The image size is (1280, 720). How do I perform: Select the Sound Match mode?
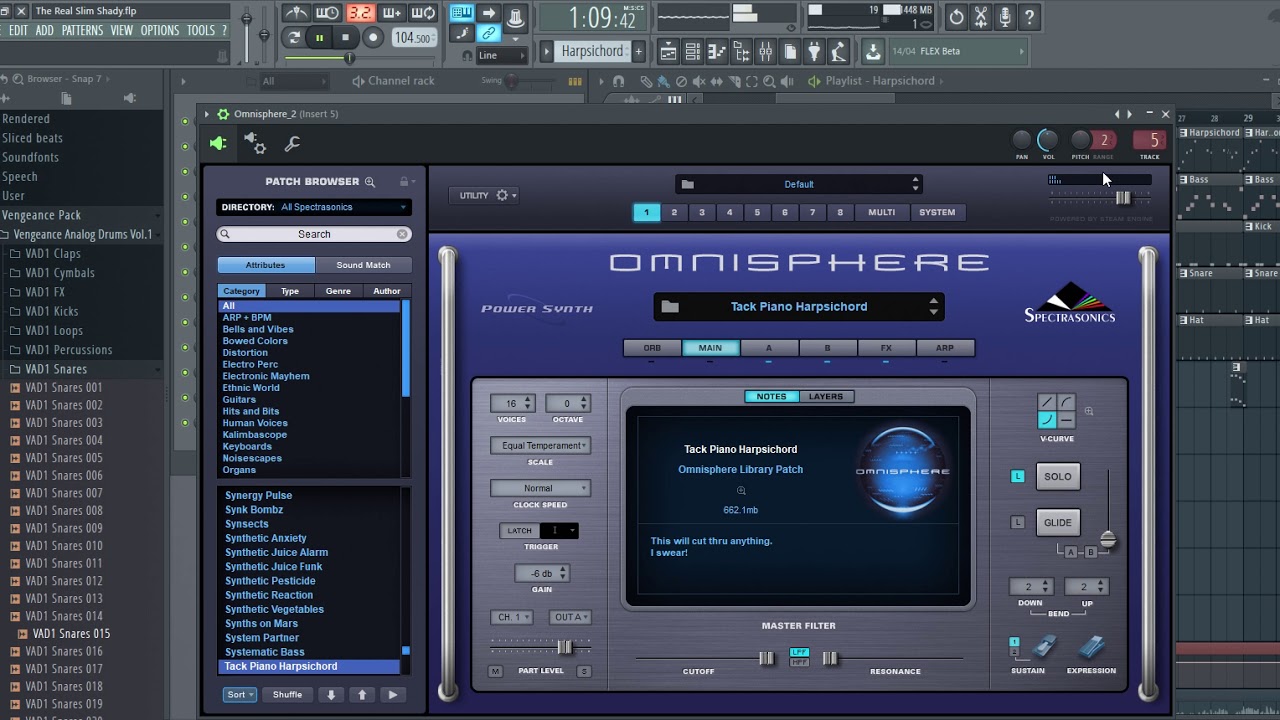coord(363,265)
